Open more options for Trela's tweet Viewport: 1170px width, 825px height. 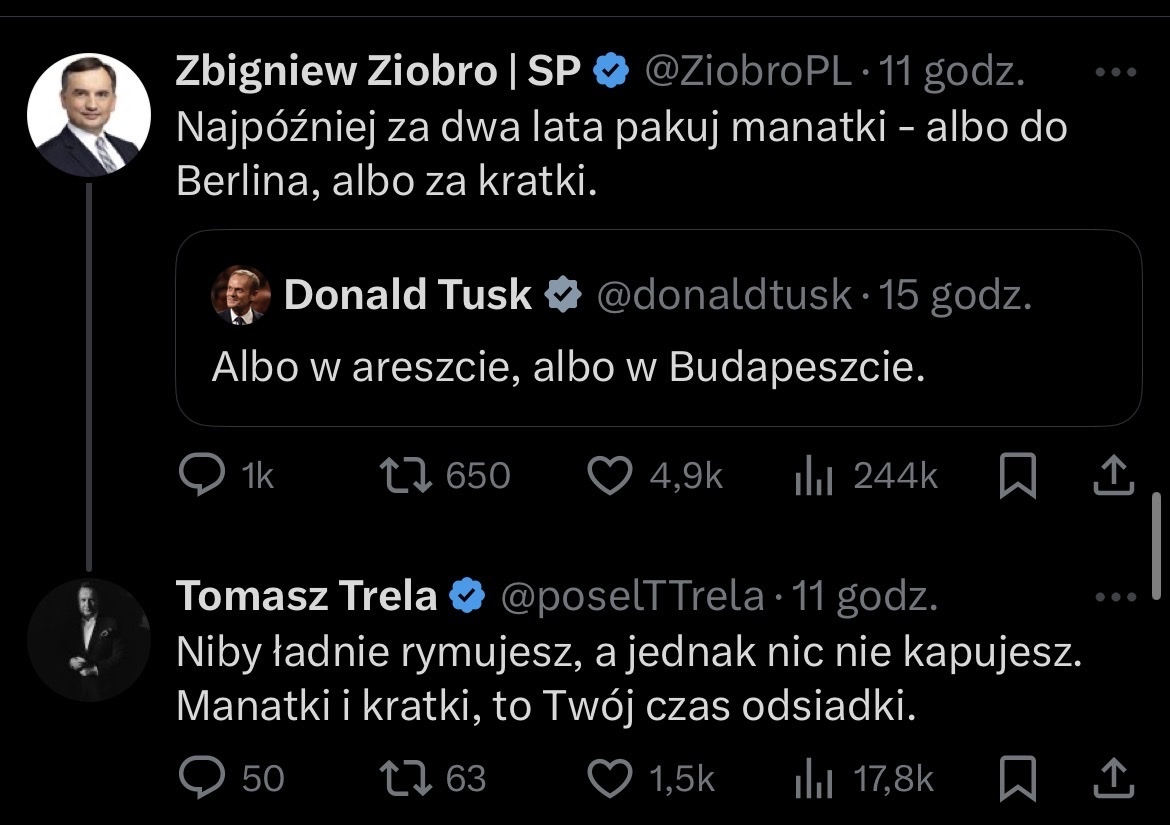1116,597
